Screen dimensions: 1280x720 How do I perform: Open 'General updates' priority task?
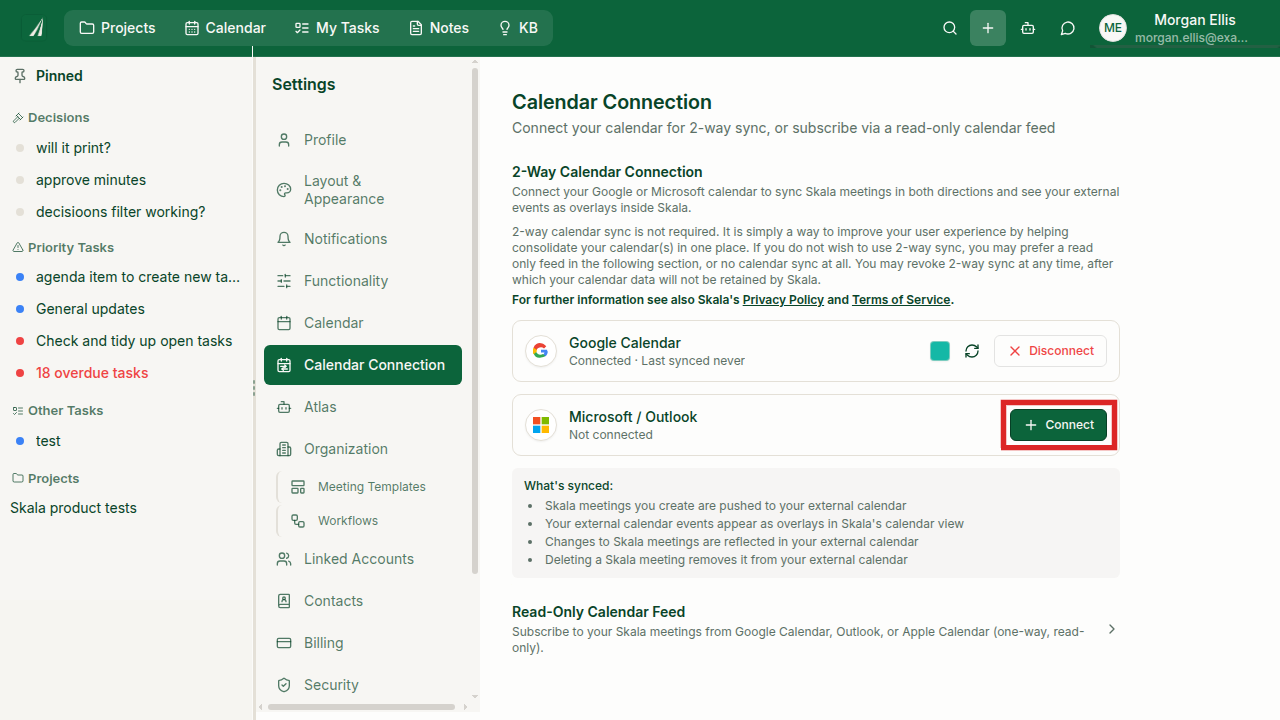point(90,309)
